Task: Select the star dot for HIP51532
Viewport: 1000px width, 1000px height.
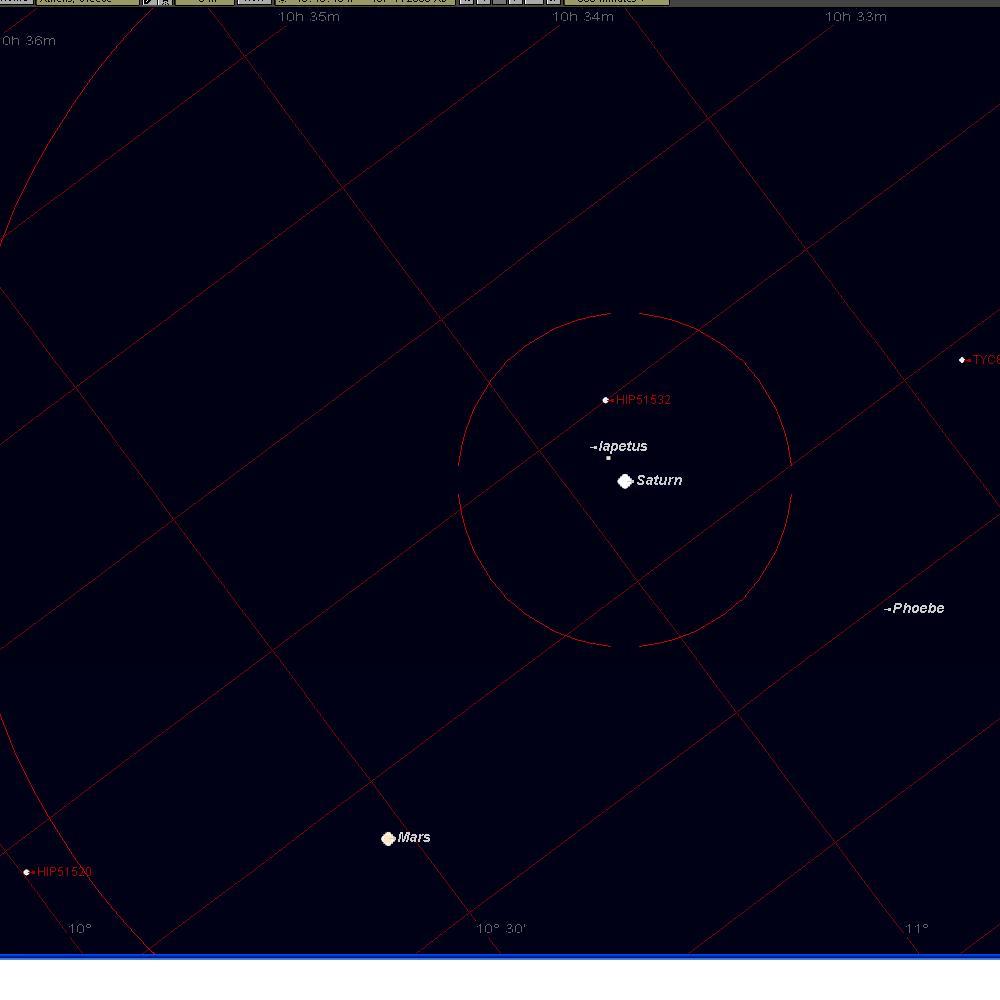Action: pos(605,400)
